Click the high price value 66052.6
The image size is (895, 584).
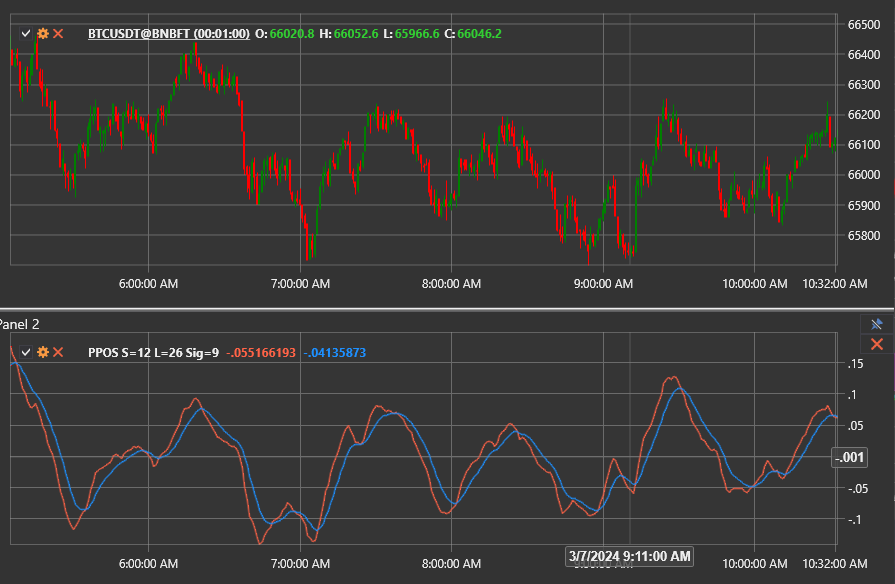356,34
